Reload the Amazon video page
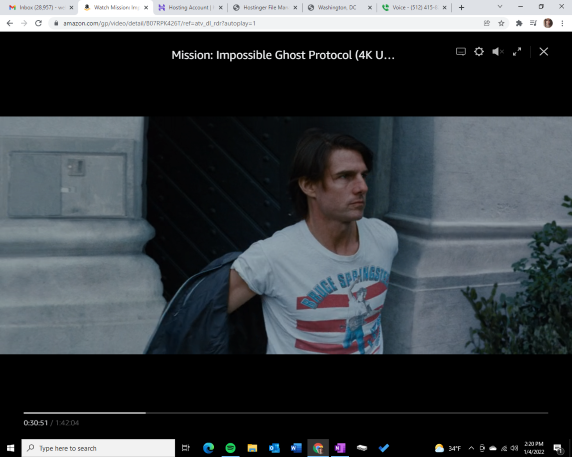 [x=38, y=23]
